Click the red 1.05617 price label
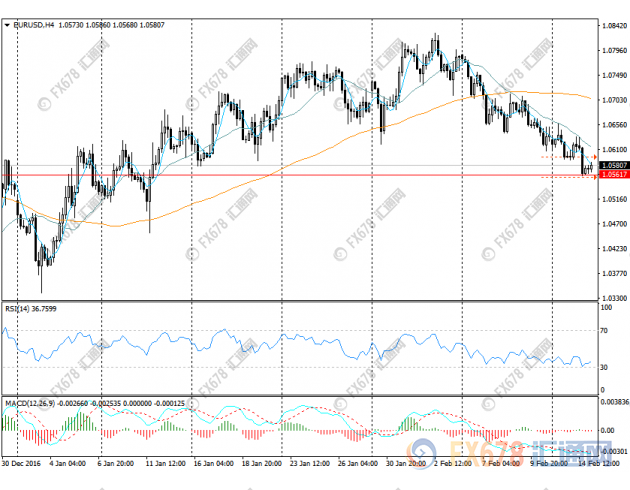The height and width of the screenshot is (490, 630). point(614,176)
